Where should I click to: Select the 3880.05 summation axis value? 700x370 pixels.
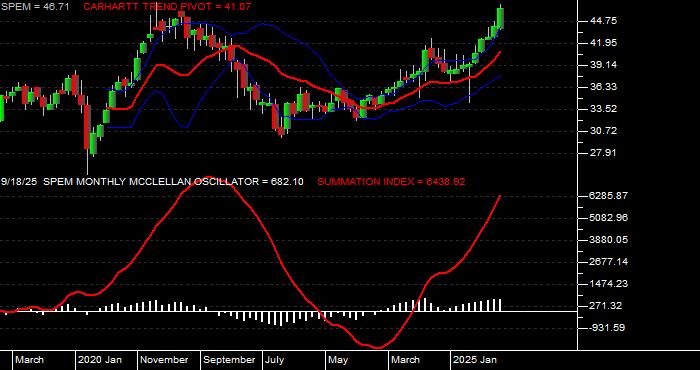click(608, 240)
